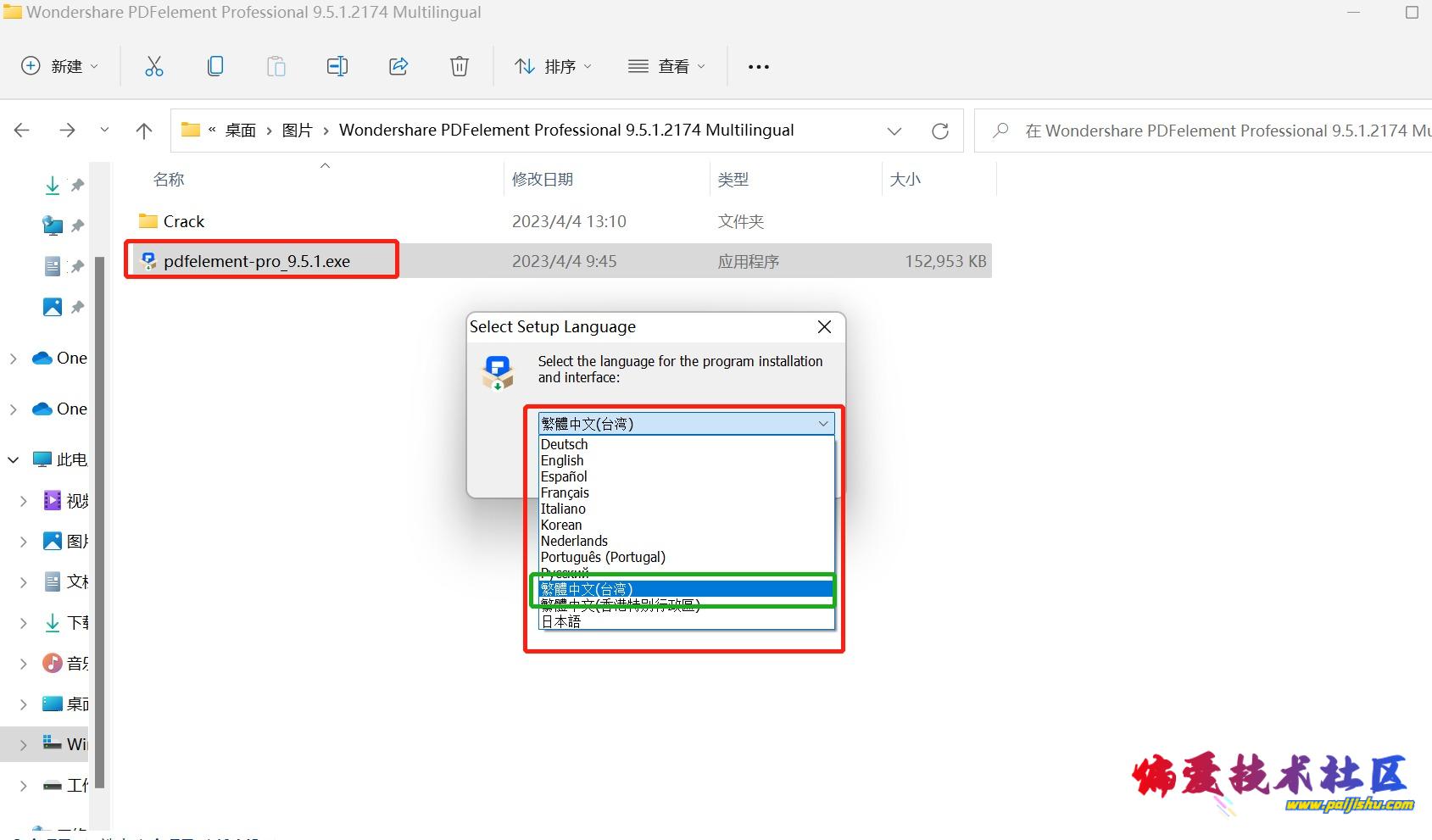Click the Copy icon in toolbar
The width and height of the screenshot is (1432, 840).
click(215, 66)
